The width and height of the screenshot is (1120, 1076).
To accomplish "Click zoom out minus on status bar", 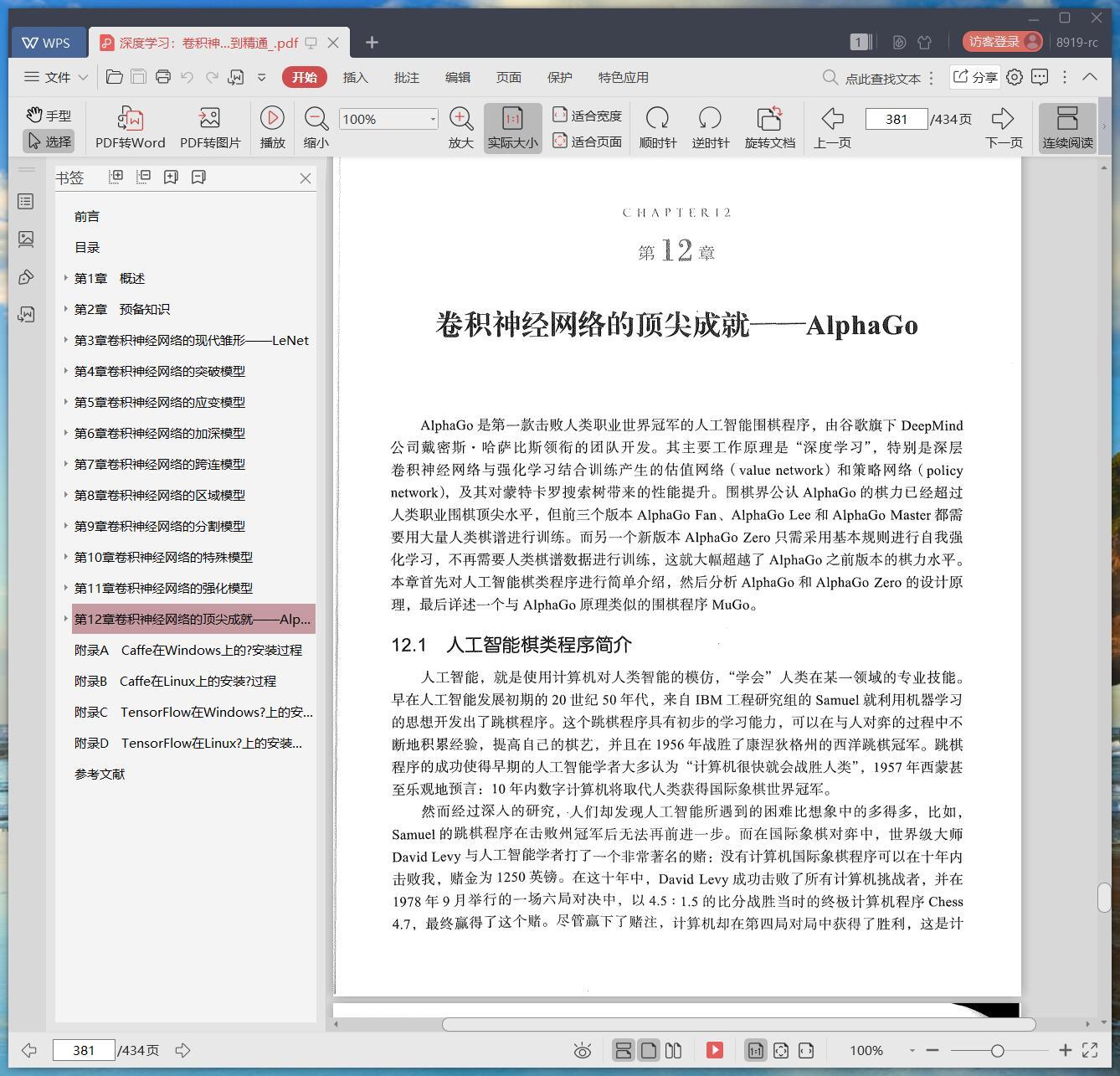I will coord(932,1050).
